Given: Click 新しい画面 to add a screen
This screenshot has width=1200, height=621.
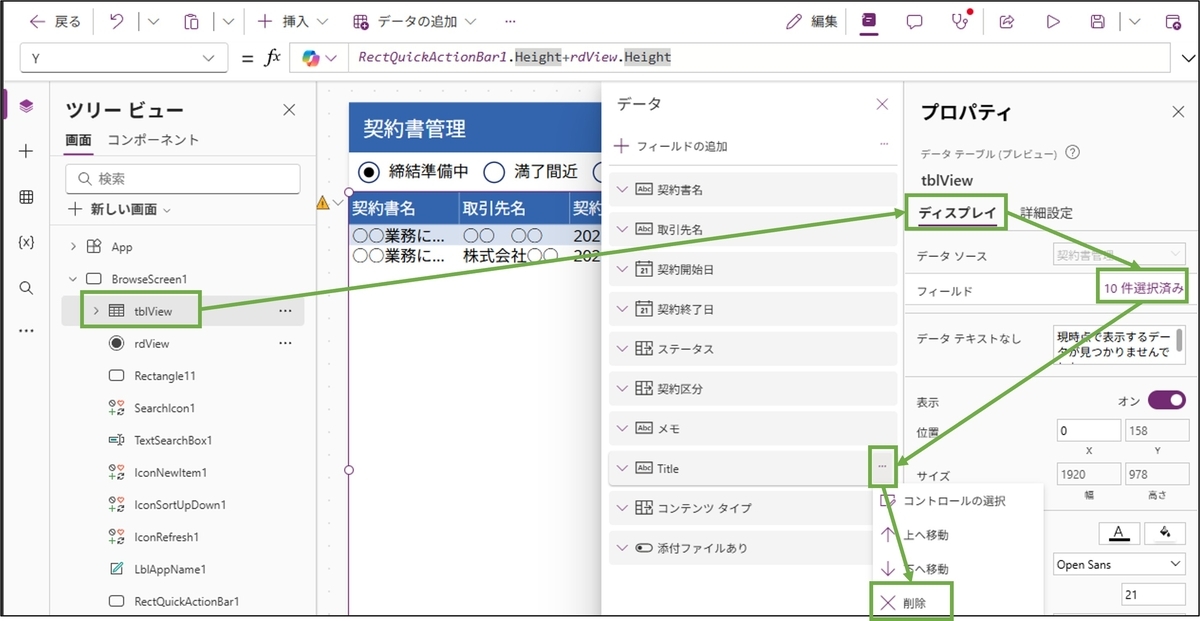Looking at the screenshot, I should tap(120, 209).
